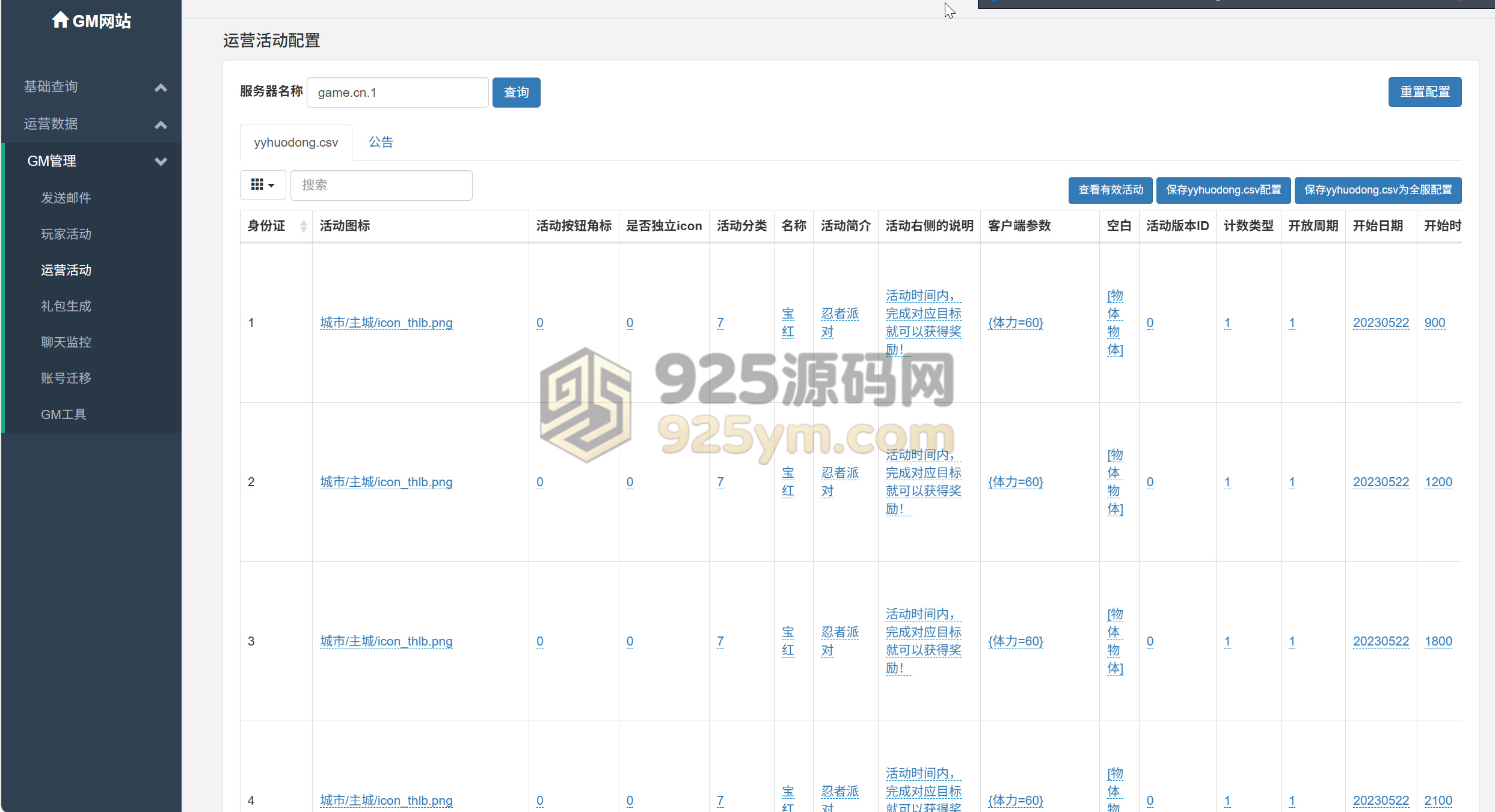Edit row 1 名称 宝红
Screen dimensions: 1495x812
(x=788, y=323)
